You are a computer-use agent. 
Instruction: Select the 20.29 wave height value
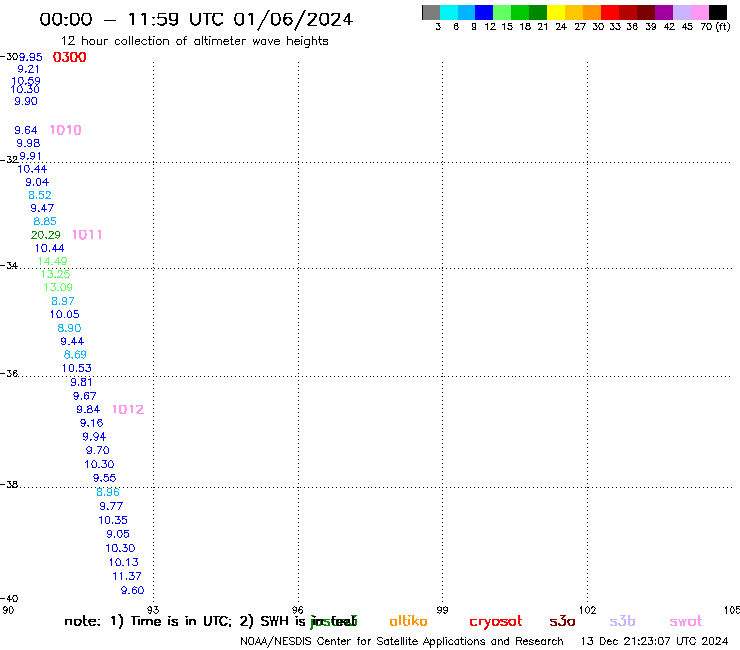[x=46, y=235]
